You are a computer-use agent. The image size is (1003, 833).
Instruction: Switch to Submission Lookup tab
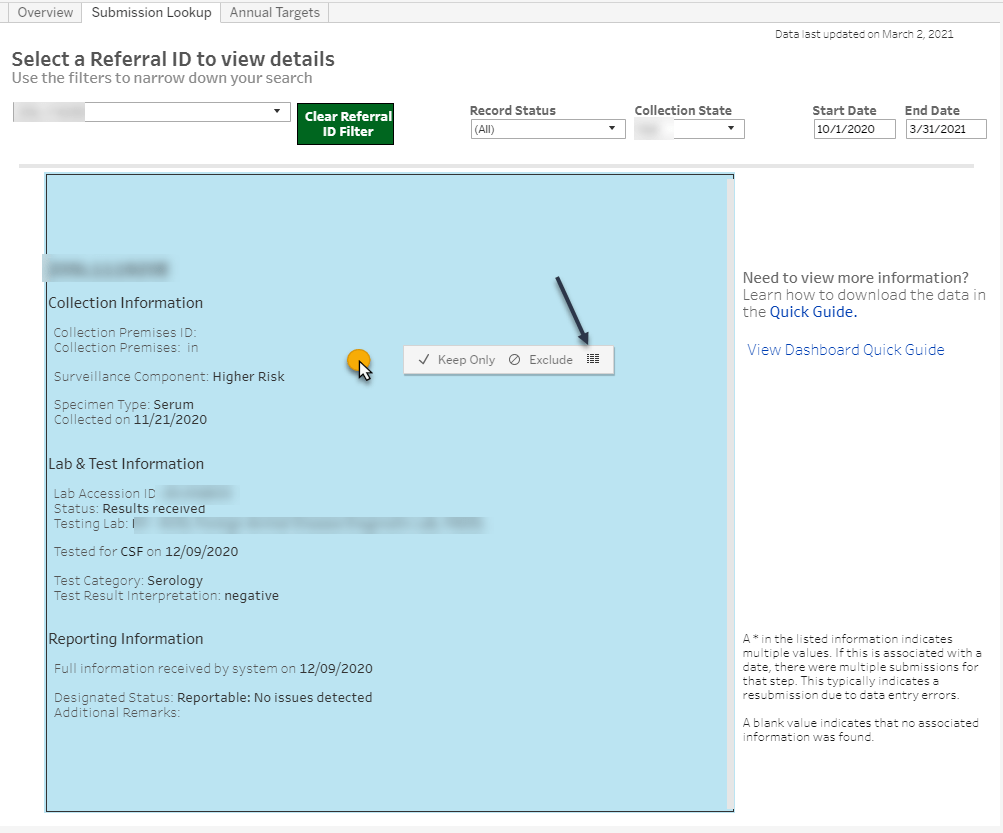pyautogui.click(x=151, y=12)
